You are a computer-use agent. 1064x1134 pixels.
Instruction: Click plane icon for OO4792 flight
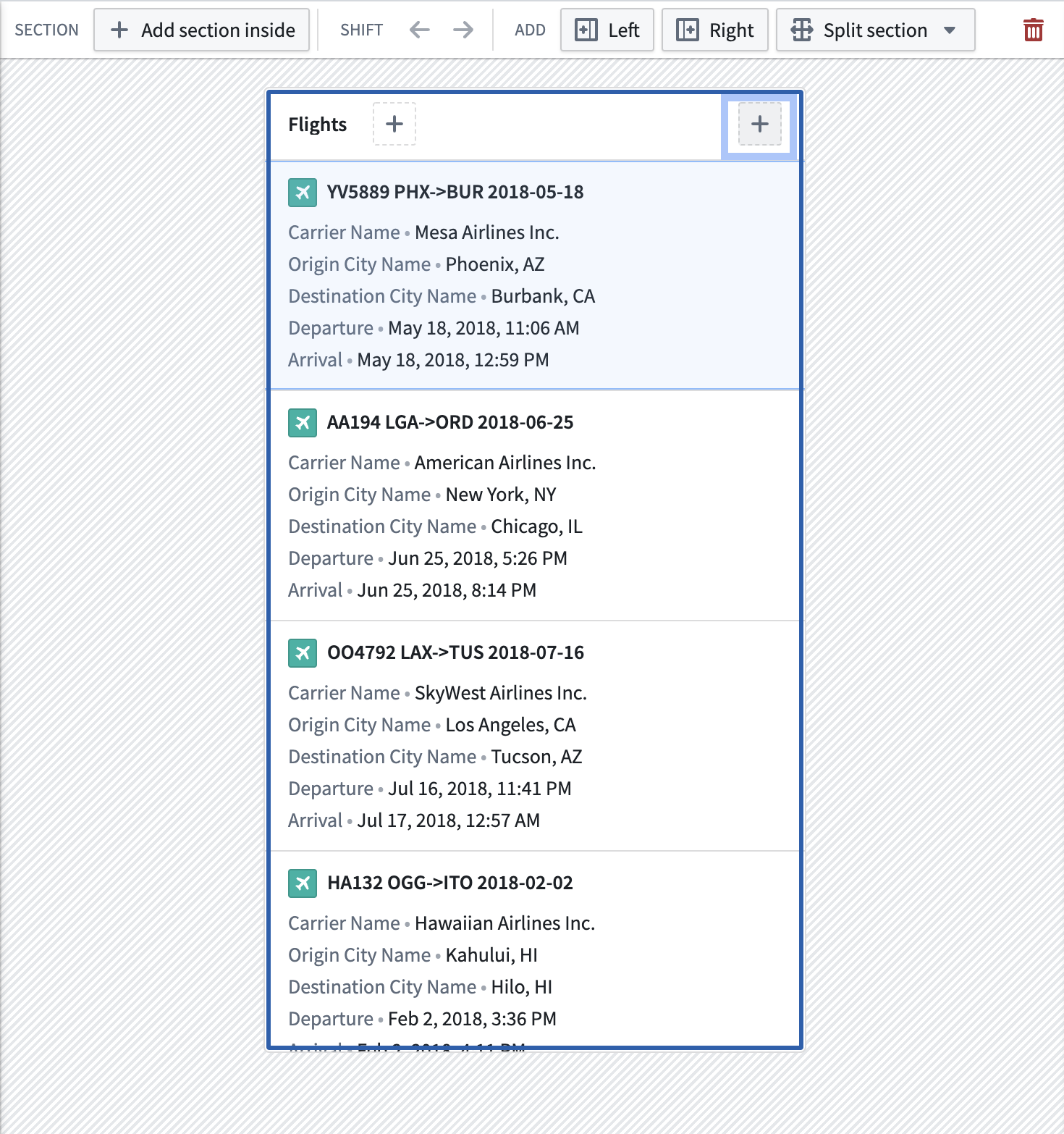303,652
